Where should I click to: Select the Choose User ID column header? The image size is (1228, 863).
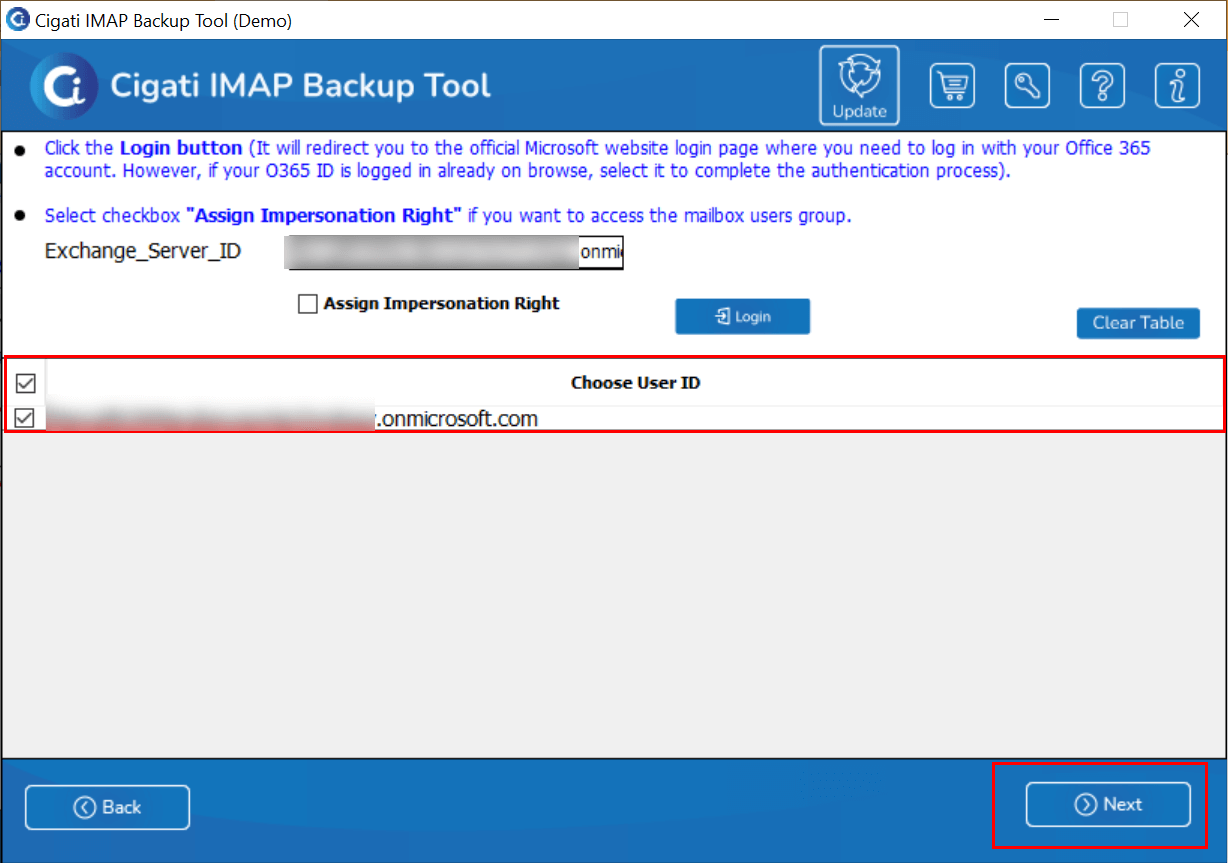(635, 383)
